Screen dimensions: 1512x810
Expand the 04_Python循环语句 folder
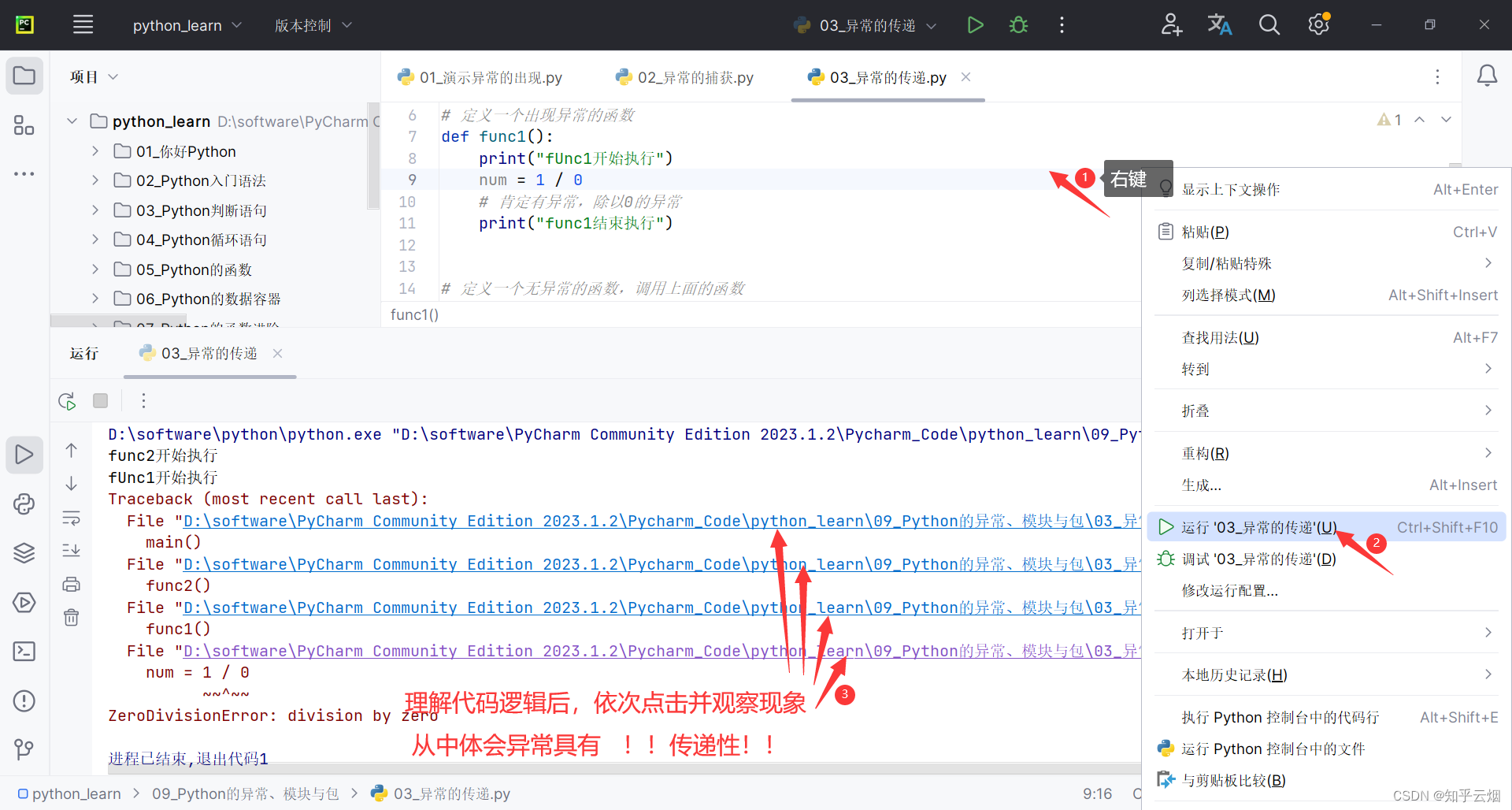click(95, 240)
